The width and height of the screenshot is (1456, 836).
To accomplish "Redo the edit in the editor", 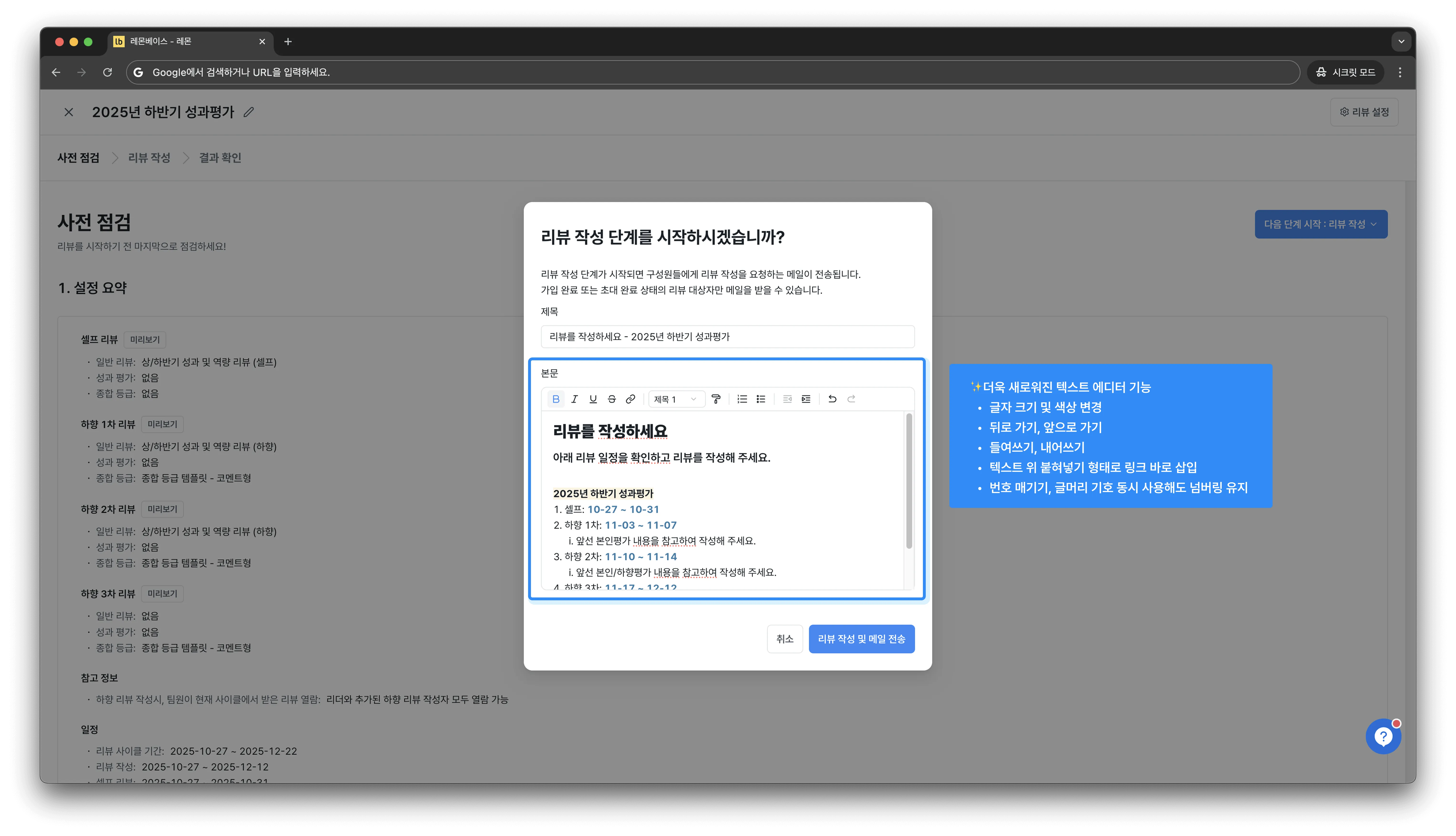I will [x=851, y=399].
